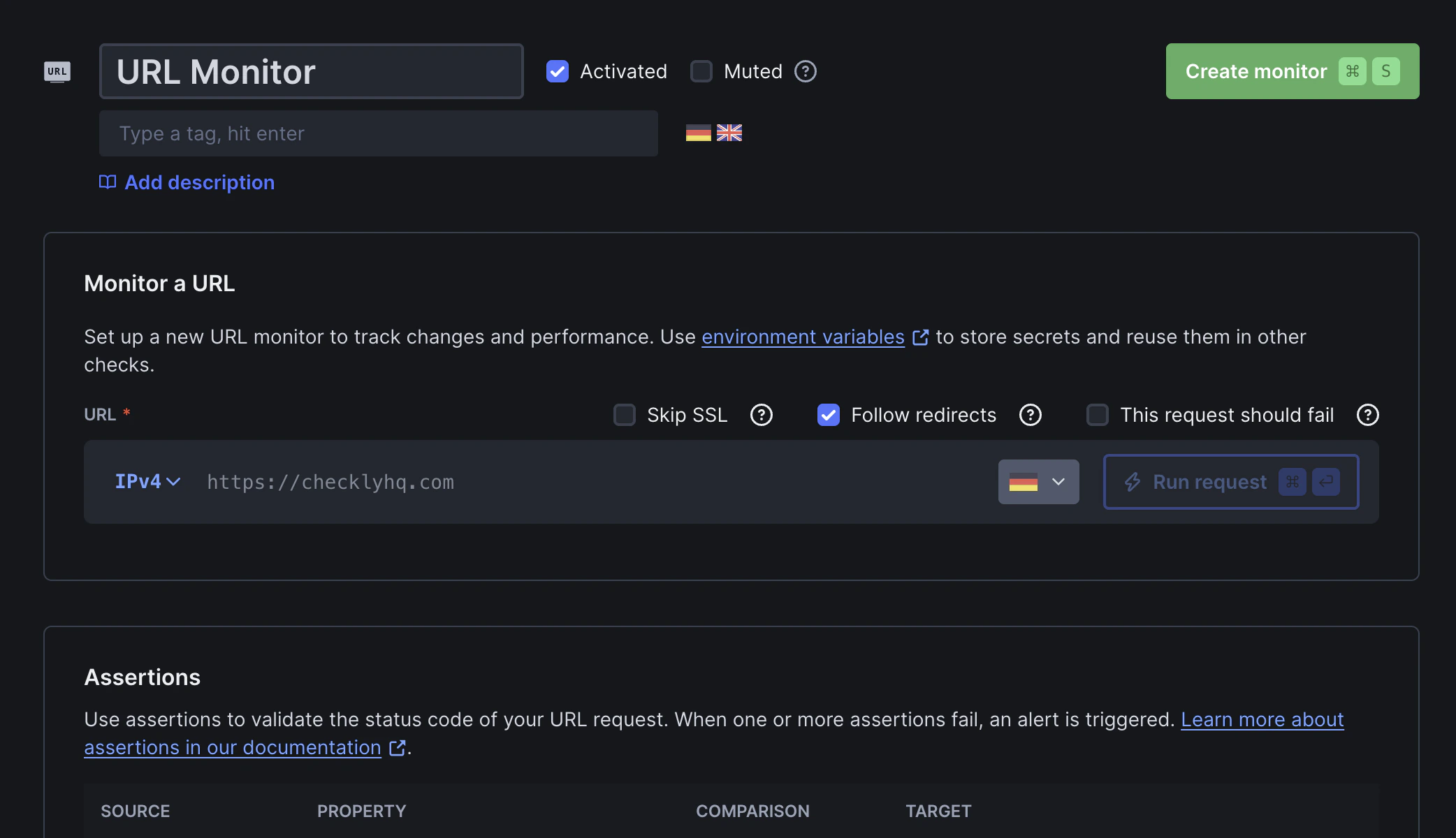Select the German flag language icon
1456x838 pixels.
tap(699, 133)
